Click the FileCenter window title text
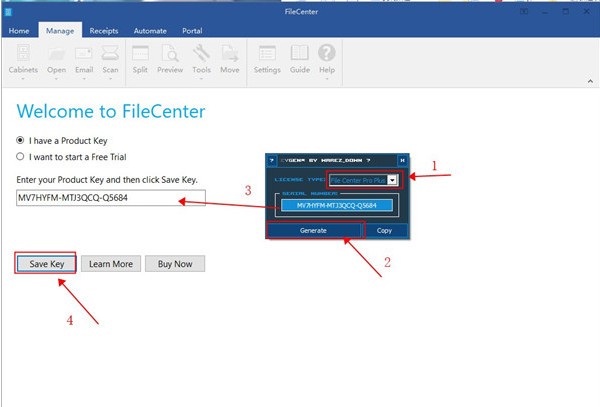This screenshot has width=600, height=407. tap(301, 12)
